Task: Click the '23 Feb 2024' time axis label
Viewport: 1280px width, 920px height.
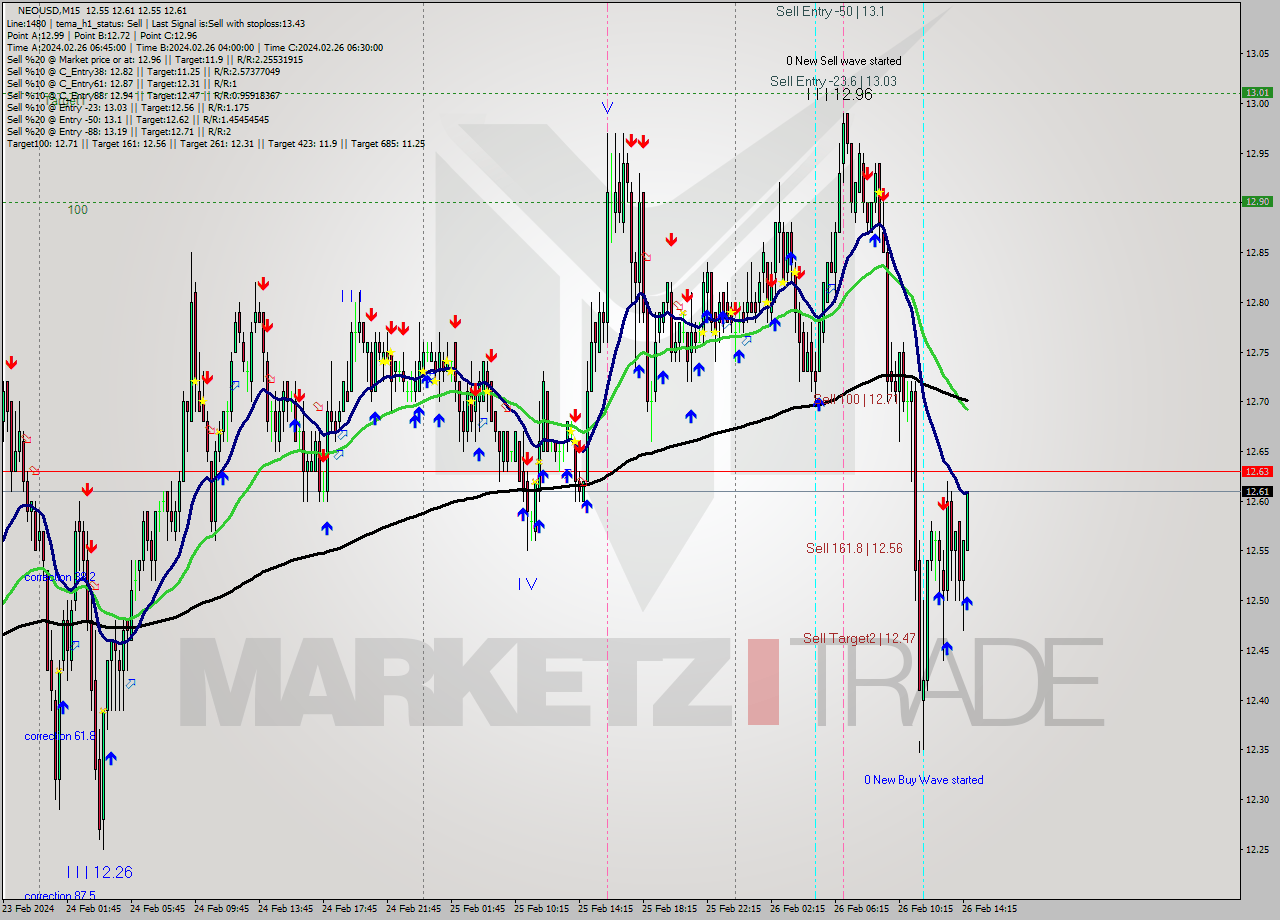Action: tap(28, 909)
